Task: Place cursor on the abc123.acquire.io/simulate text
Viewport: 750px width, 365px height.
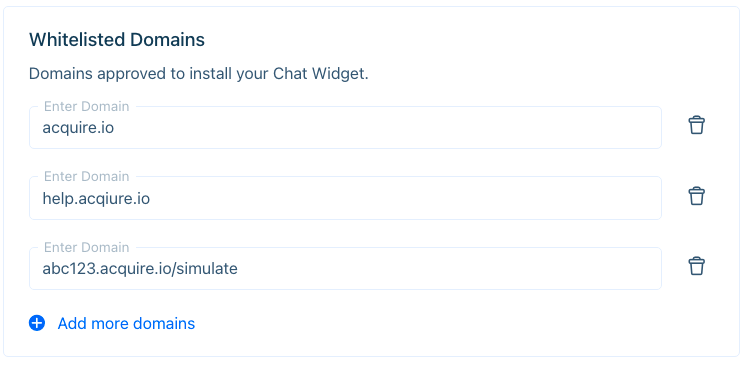Action: 140,269
